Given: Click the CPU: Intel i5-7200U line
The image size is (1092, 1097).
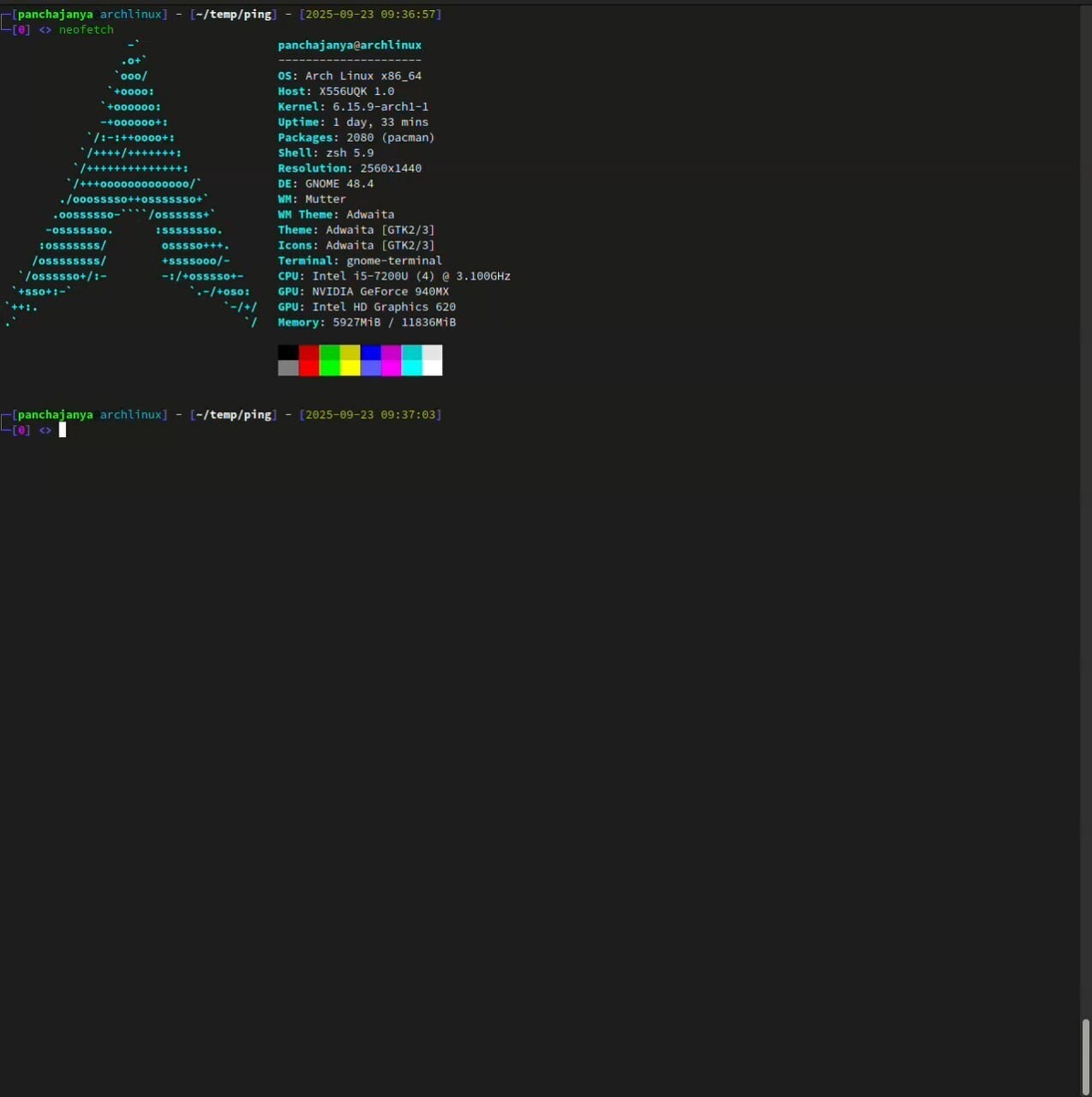Looking at the screenshot, I should tap(395, 276).
